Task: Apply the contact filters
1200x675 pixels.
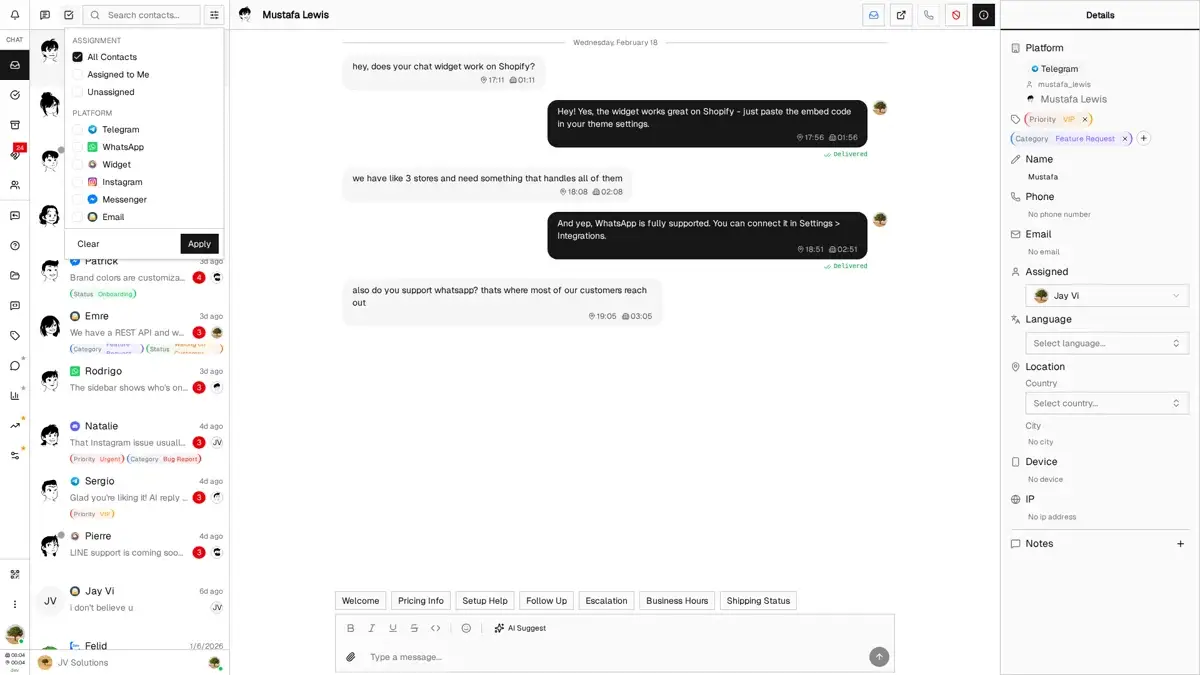Action: click(200, 243)
